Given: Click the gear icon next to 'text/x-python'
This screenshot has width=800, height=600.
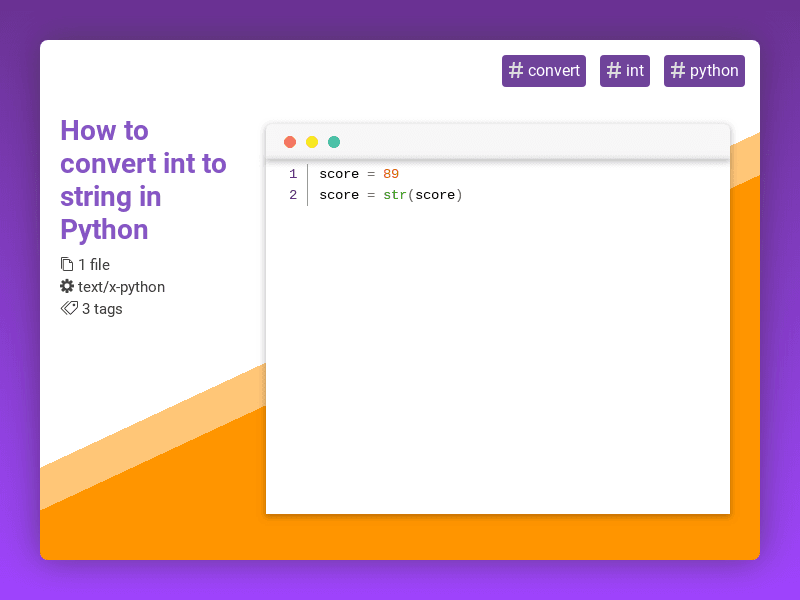Looking at the screenshot, I should tap(68, 286).
